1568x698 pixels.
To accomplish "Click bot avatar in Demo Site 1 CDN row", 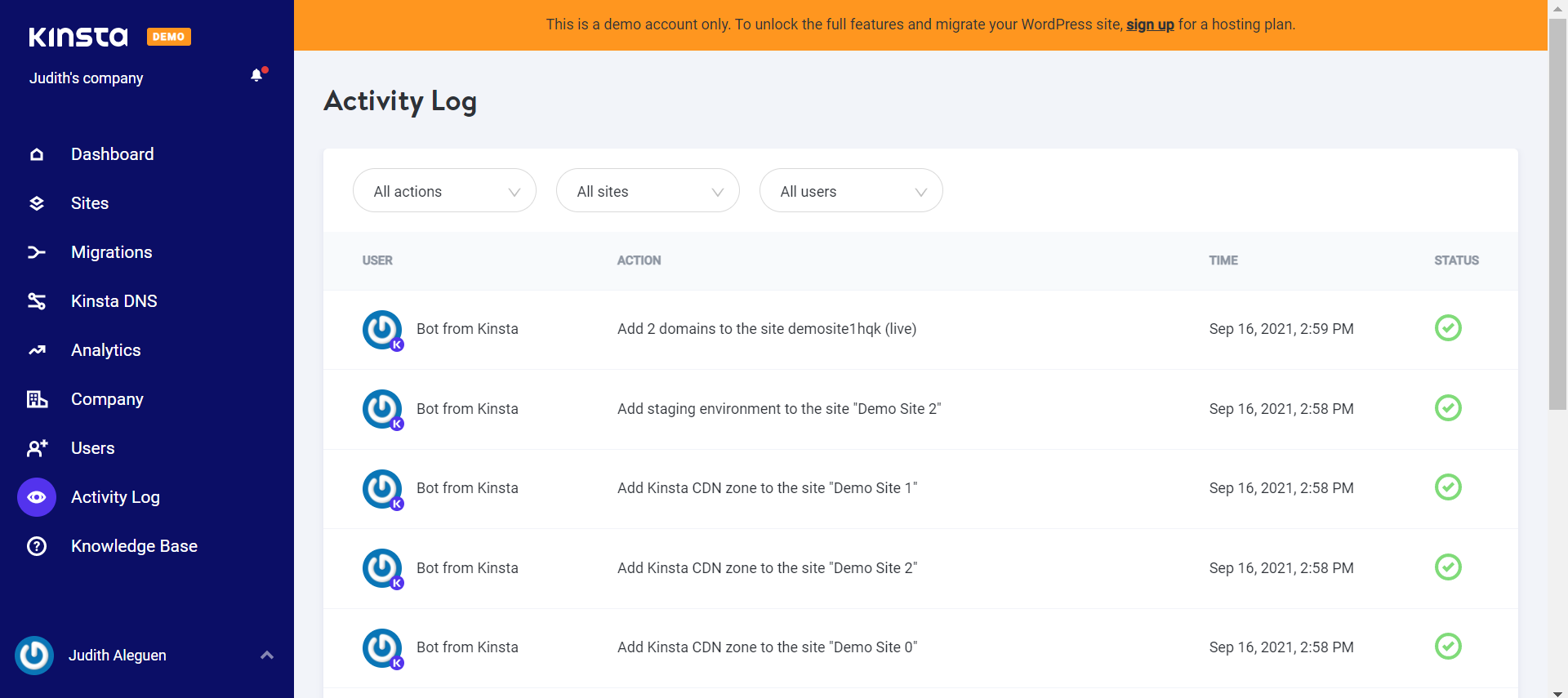I will pos(382,489).
